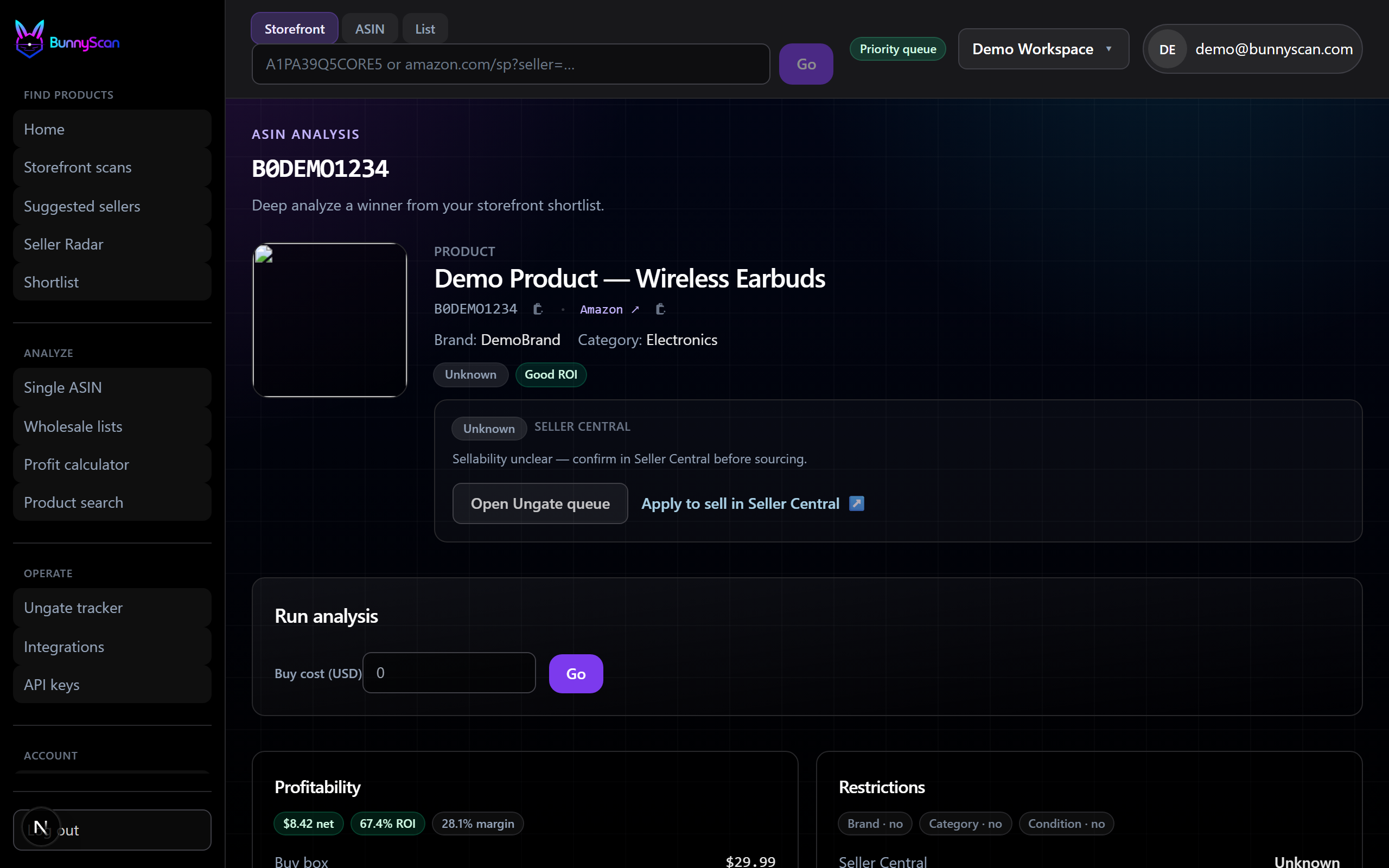1389x868 pixels.
Task: Click the Unknown badge beside Good ROI
Action: 470,375
